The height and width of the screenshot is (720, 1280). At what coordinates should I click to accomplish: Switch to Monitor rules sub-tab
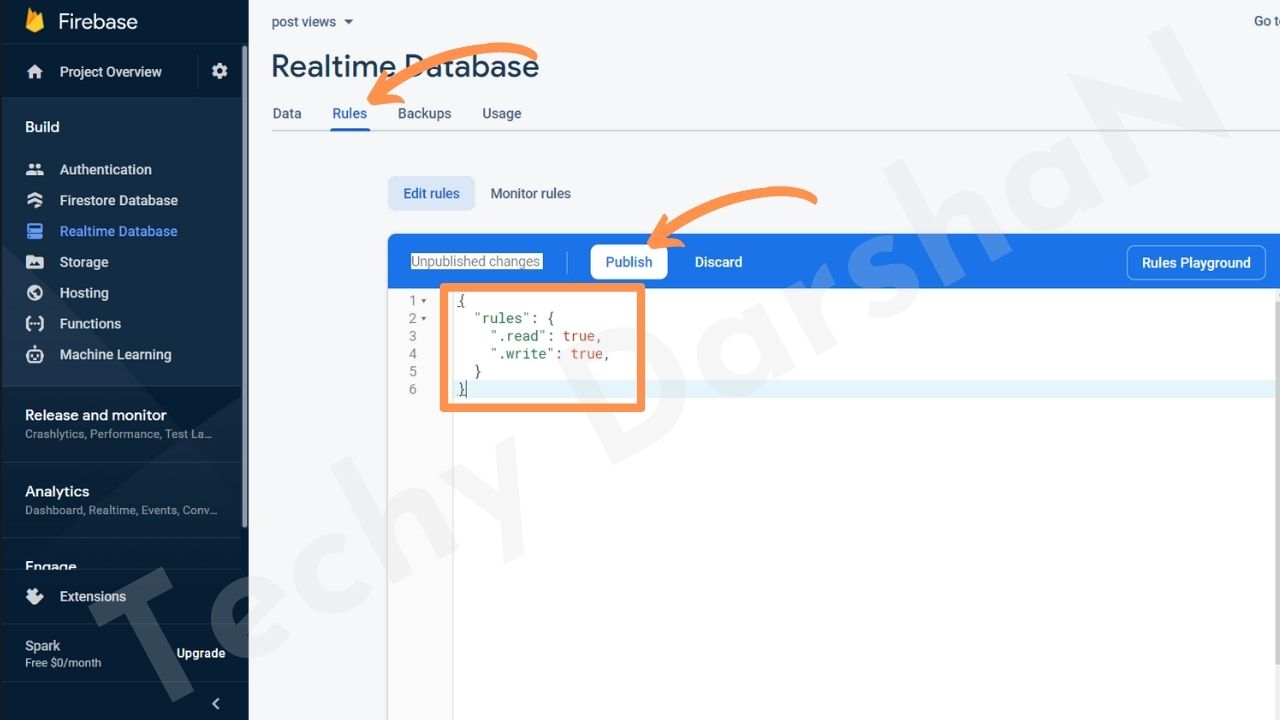point(530,194)
